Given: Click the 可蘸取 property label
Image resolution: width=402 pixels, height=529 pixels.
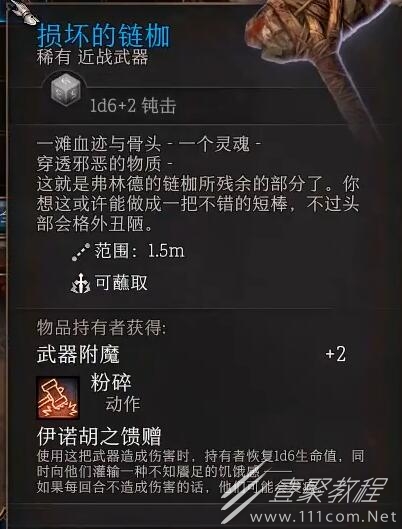Looking at the screenshot, I should coord(121,283).
